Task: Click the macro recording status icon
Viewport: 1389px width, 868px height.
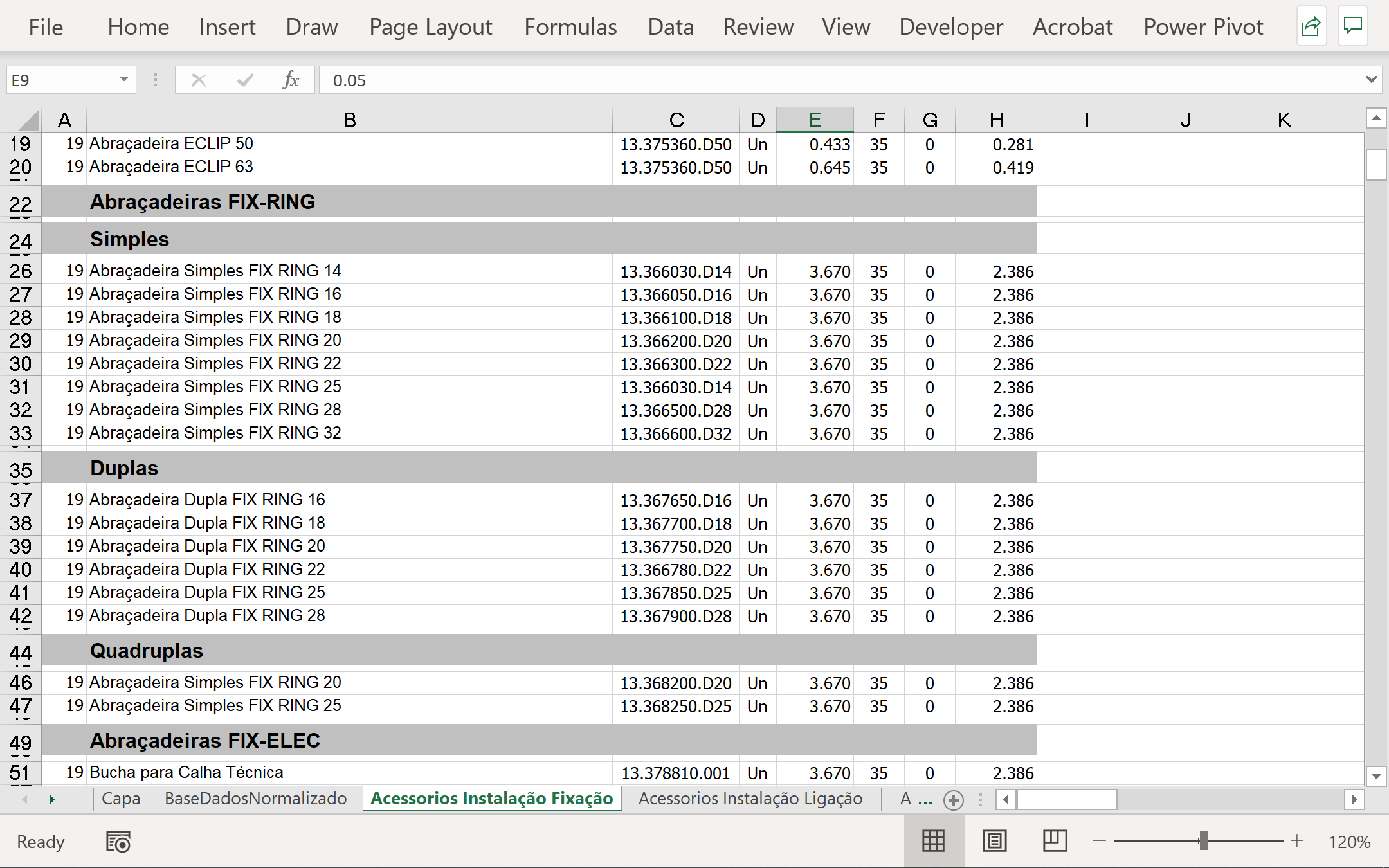Action: point(118,842)
